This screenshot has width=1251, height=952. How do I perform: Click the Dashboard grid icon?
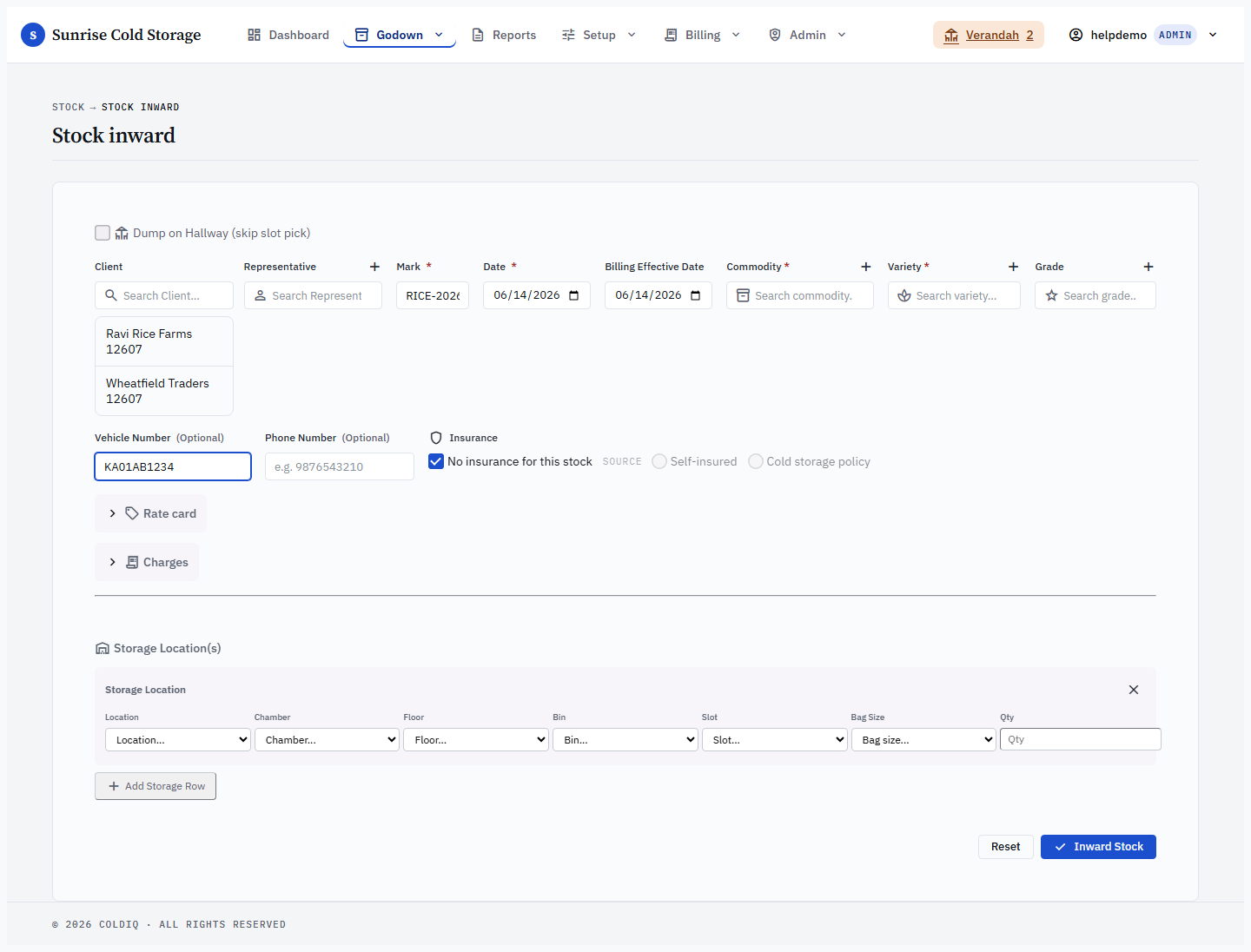[x=254, y=35]
